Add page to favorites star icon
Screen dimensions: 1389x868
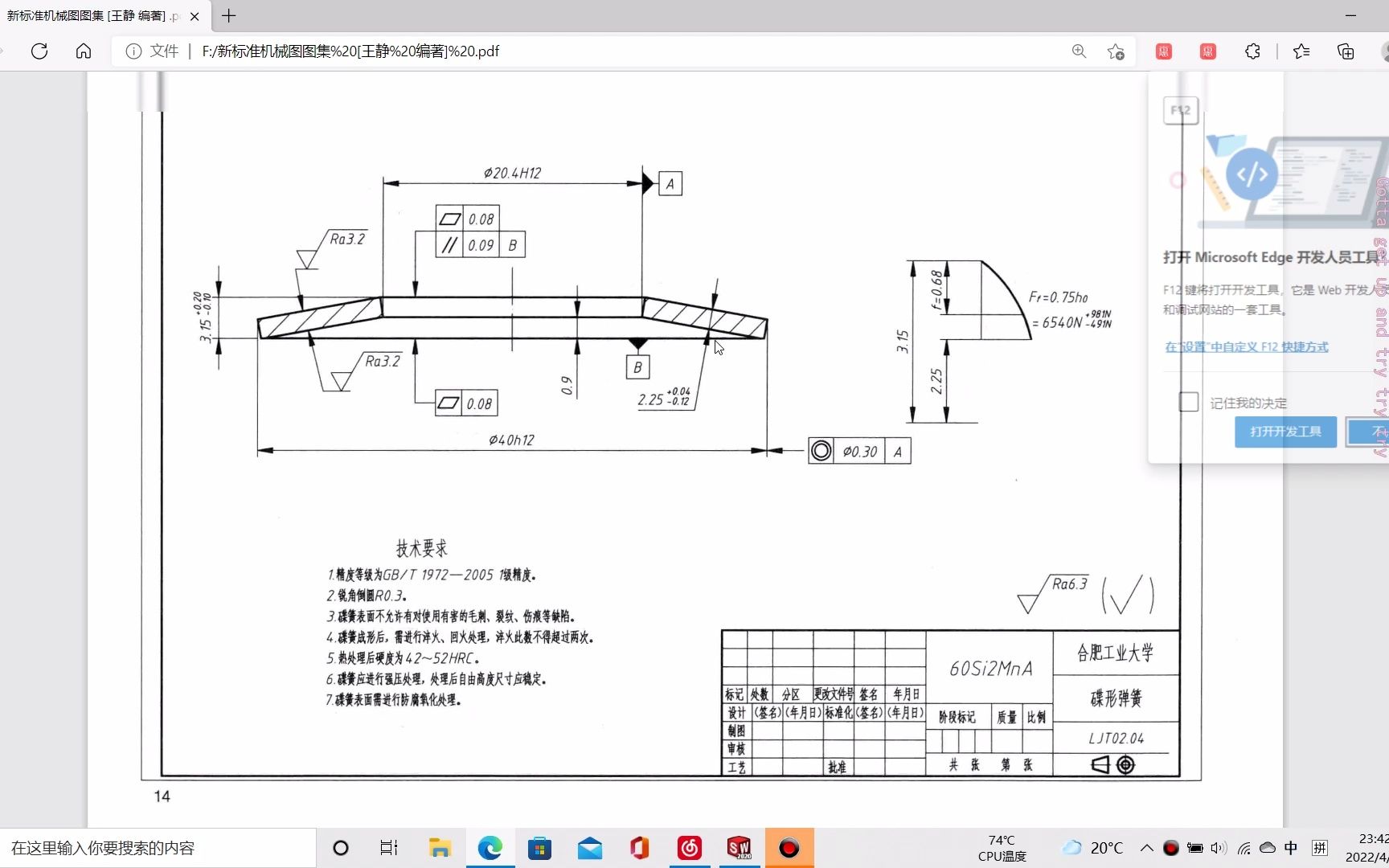point(1116,51)
